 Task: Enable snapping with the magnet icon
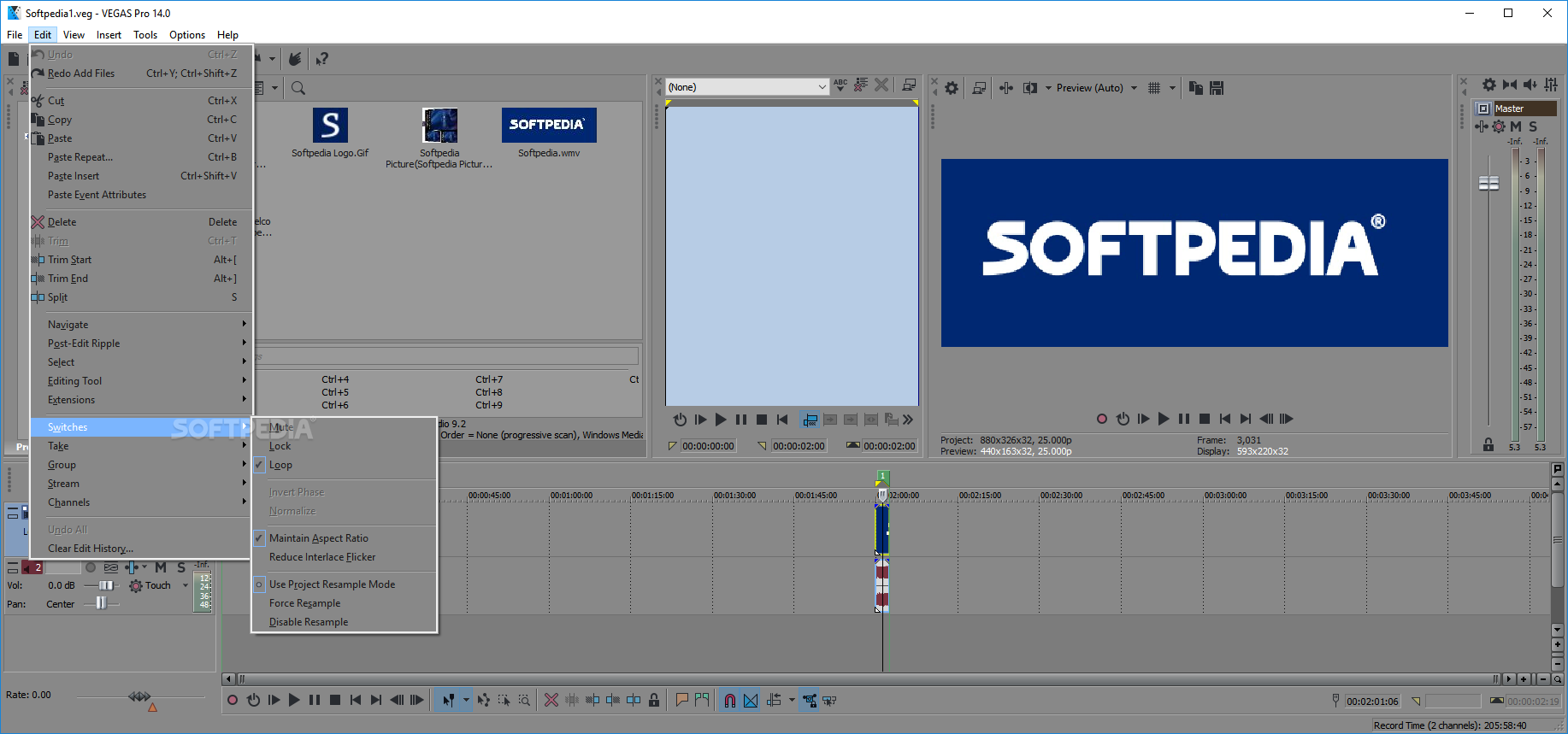point(730,701)
